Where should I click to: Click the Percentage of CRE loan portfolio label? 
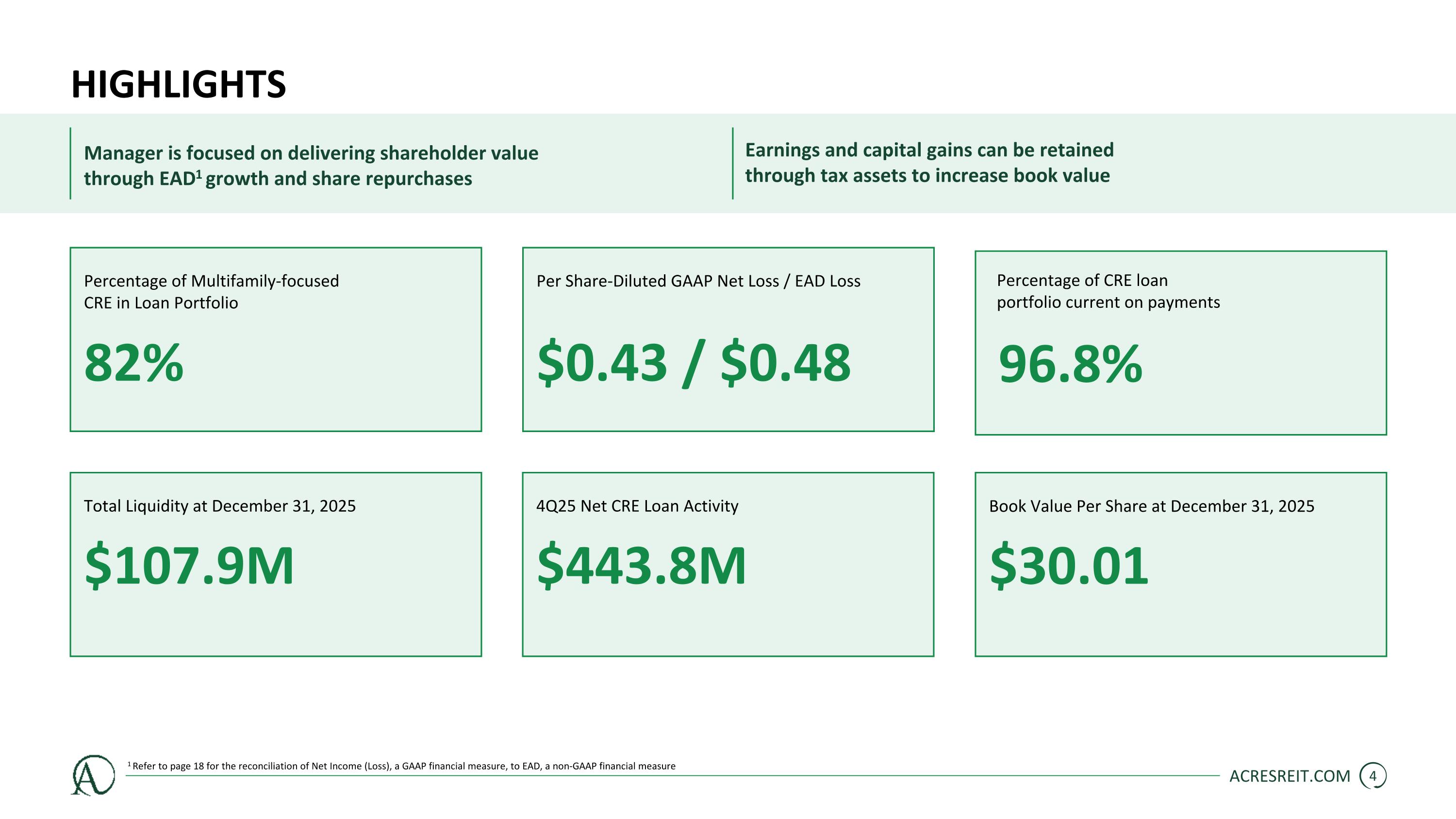[1108, 291]
